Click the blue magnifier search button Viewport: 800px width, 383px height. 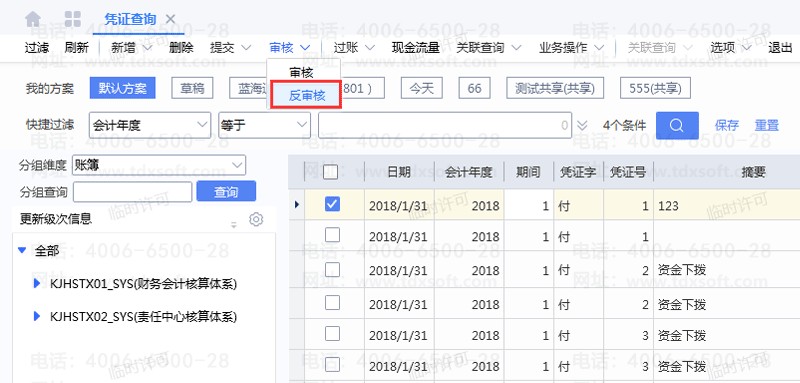click(x=677, y=125)
